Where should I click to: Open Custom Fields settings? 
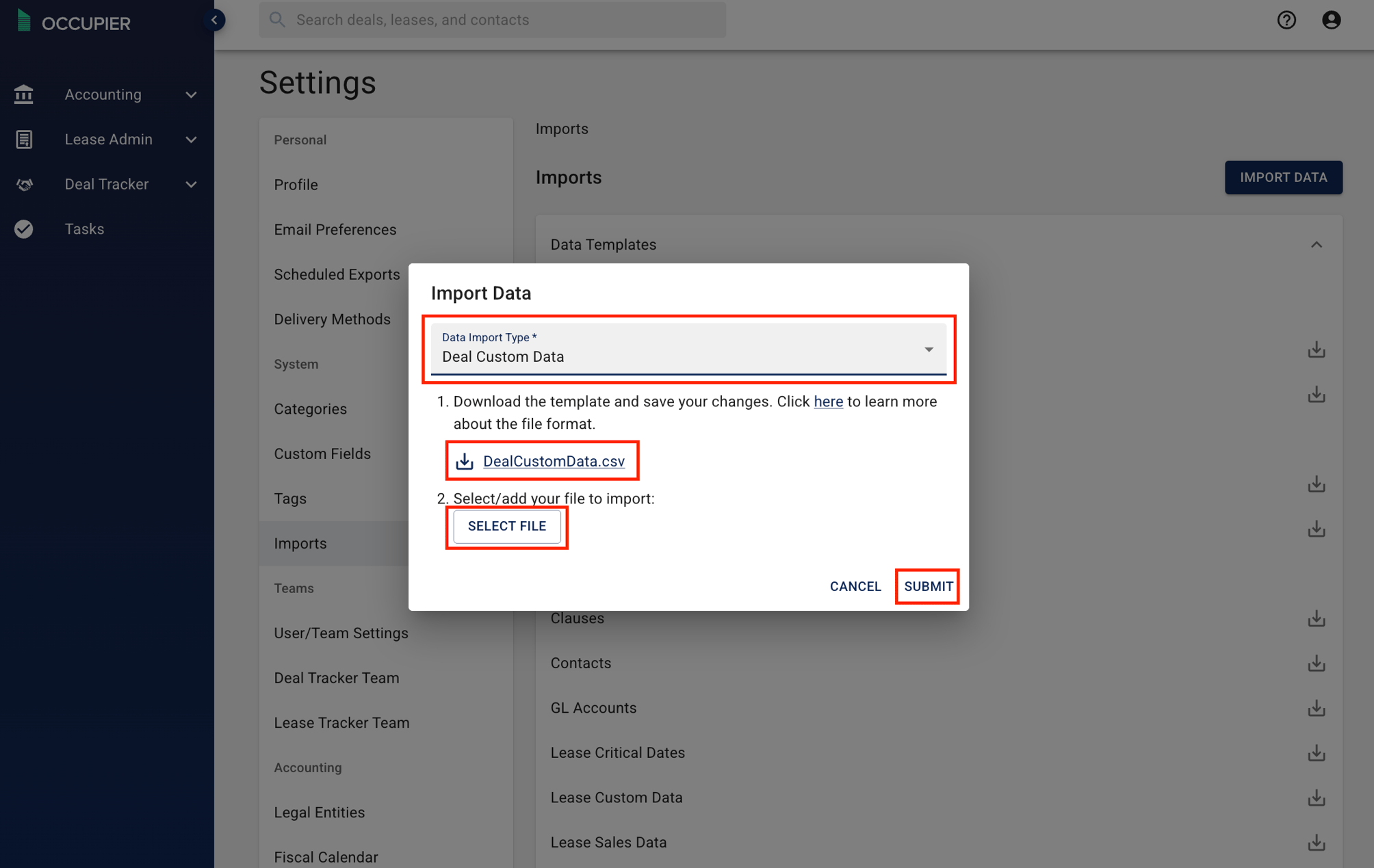(322, 453)
